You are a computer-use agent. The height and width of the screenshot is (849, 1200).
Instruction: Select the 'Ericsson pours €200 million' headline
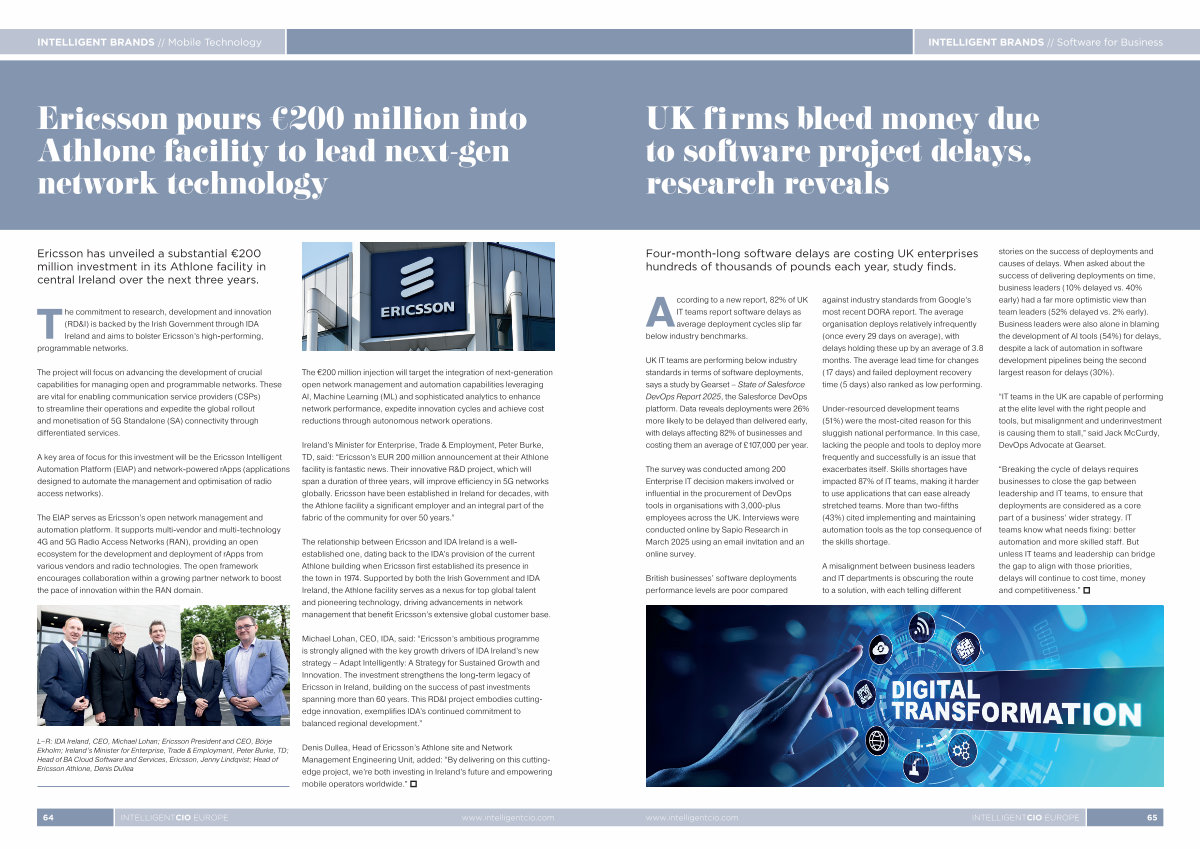tap(282, 151)
